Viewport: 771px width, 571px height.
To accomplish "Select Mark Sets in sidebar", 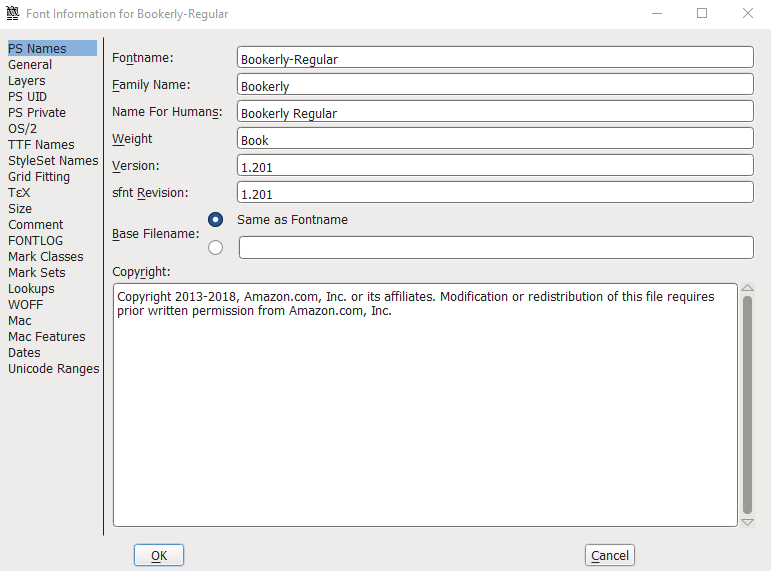I will tap(37, 272).
